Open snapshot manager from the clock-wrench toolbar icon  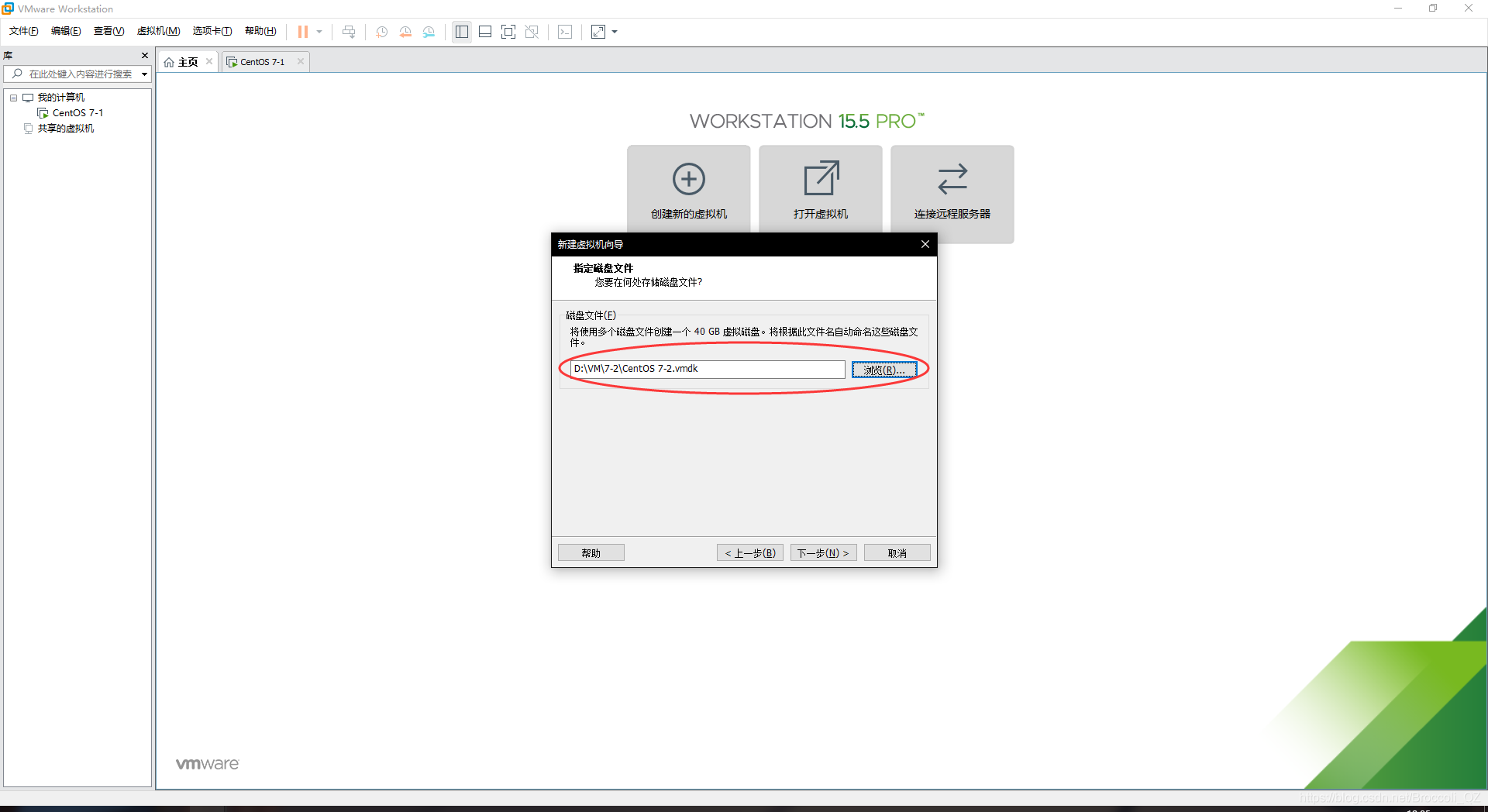pyautogui.click(x=429, y=32)
